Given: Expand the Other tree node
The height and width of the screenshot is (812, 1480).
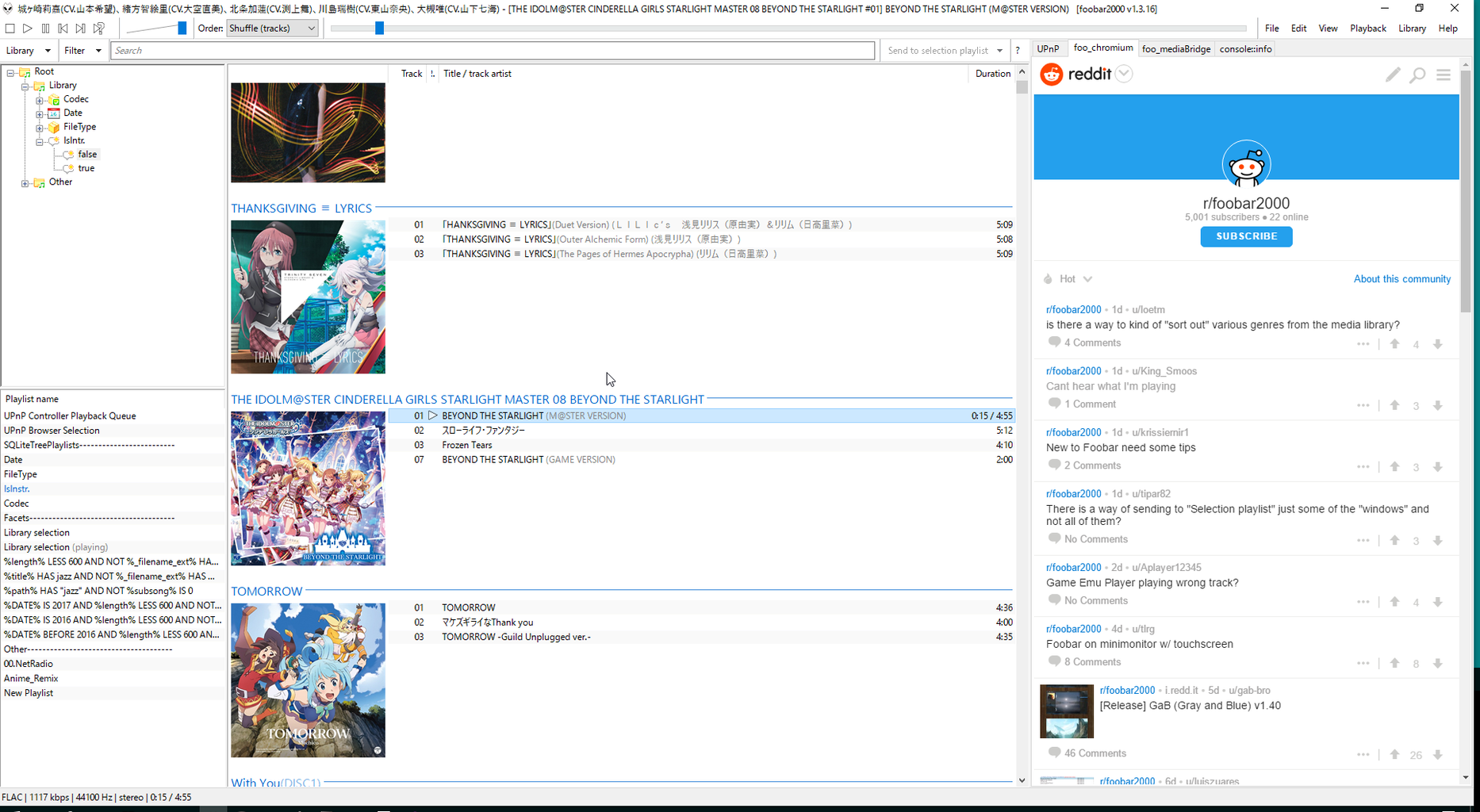Looking at the screenshot, I should coord(25,182).
